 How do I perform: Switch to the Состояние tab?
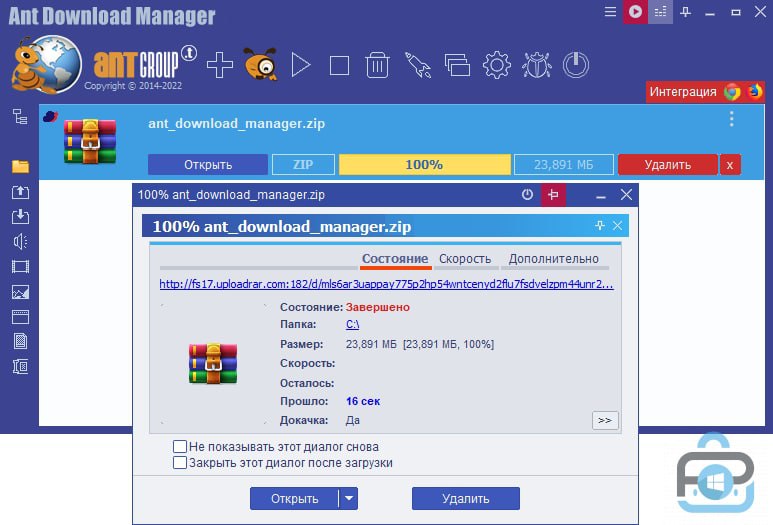click(395, 259)
